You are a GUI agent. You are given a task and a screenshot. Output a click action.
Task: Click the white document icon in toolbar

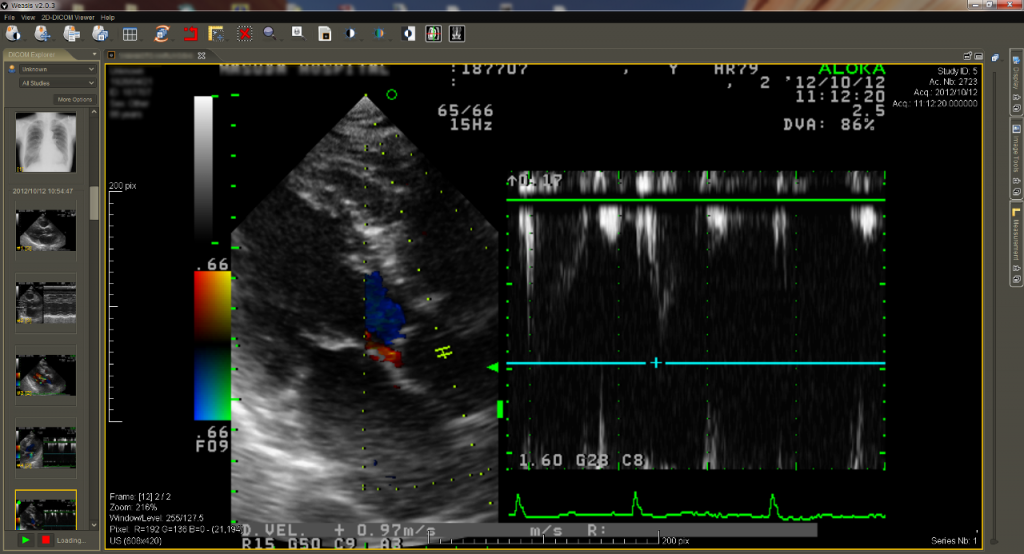tap(325, 34)
